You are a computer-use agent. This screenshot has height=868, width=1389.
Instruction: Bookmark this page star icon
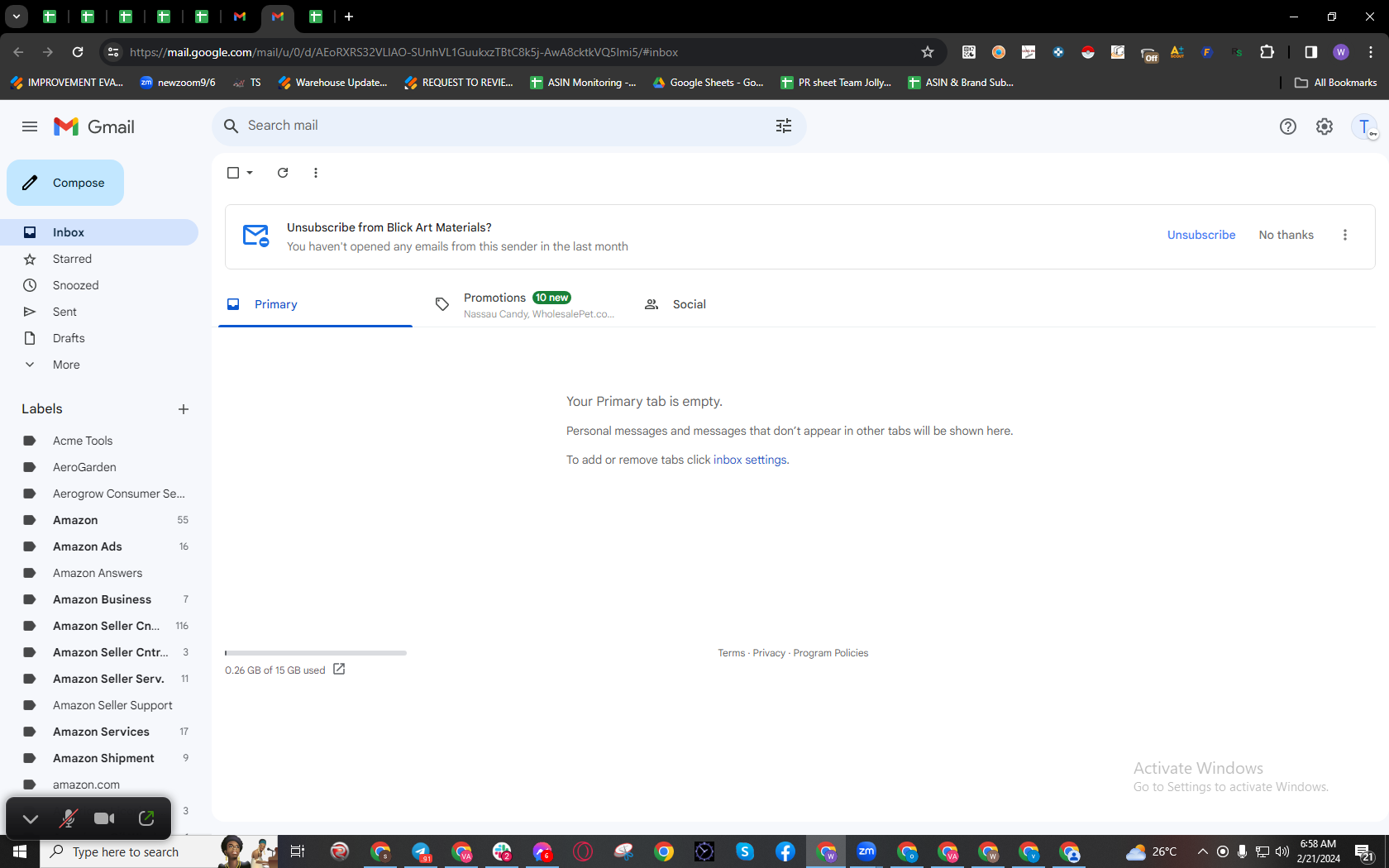click(x=928, y=52)
